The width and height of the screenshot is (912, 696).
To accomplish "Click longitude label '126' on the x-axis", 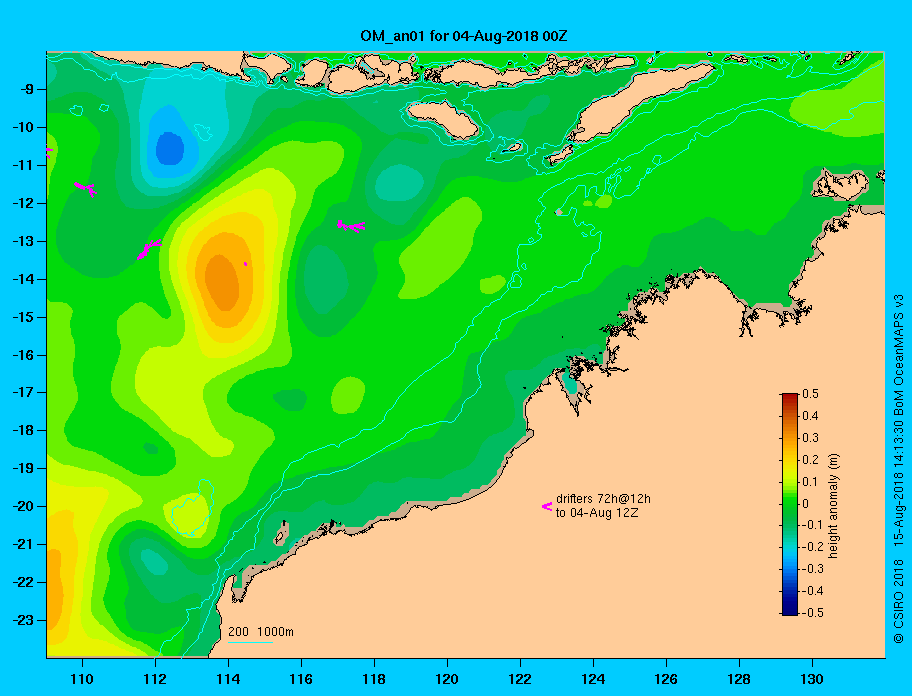I will coord(666,679).
